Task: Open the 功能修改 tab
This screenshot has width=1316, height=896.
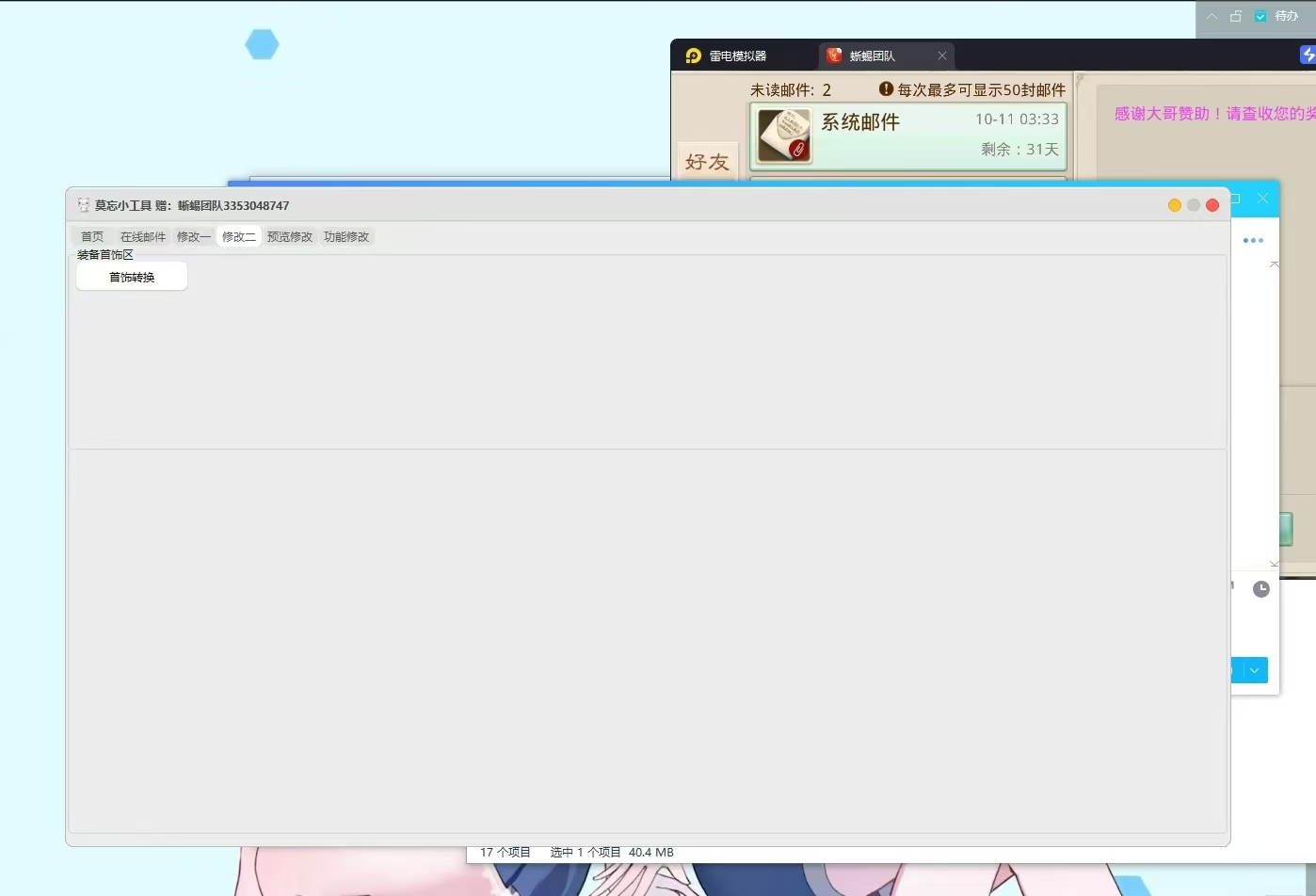Action: pos(346,237)
